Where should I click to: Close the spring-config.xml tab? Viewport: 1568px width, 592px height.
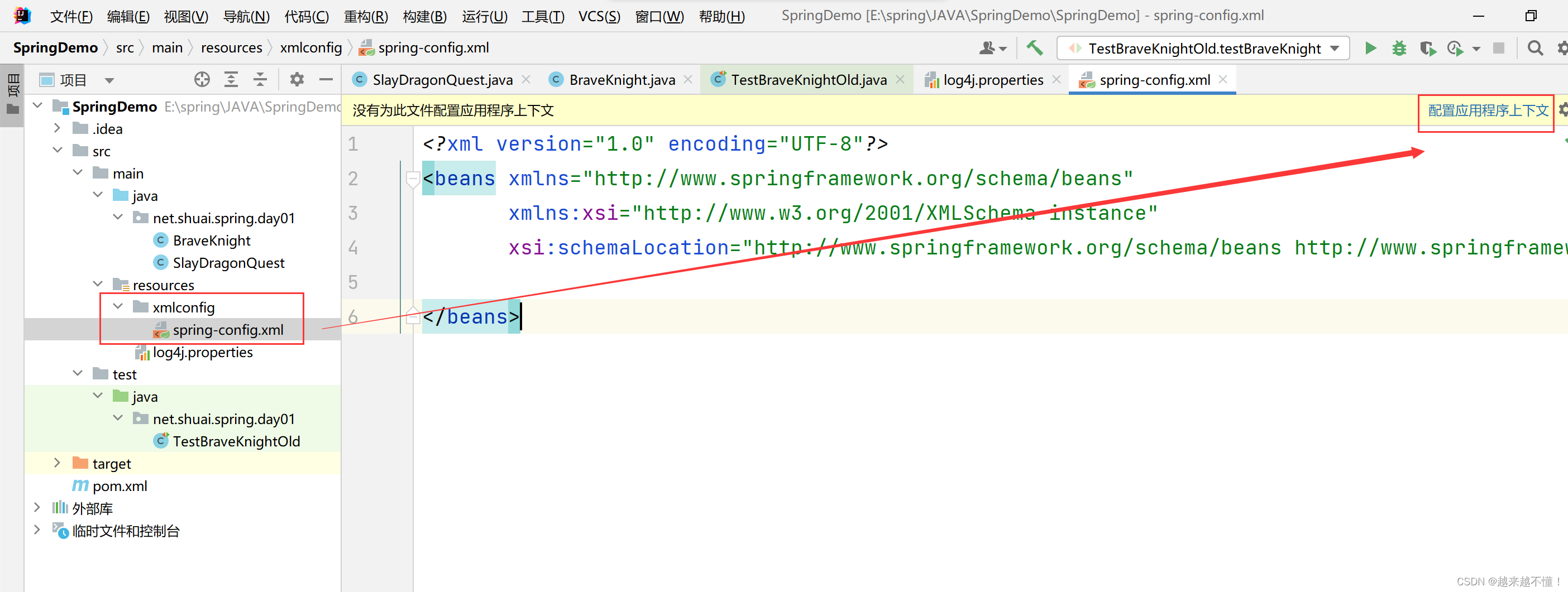point(1223,80)
